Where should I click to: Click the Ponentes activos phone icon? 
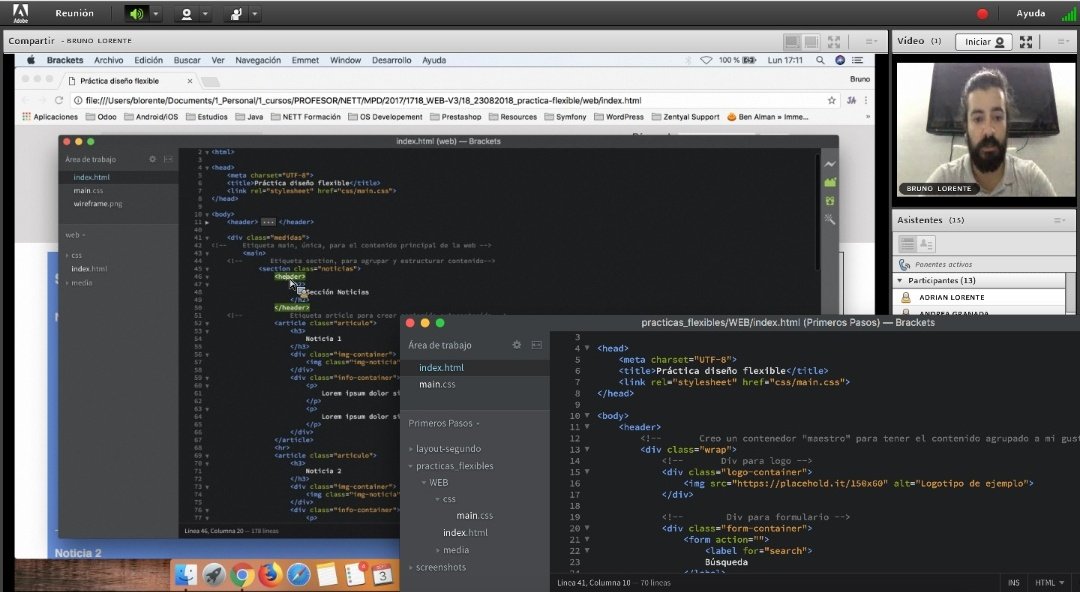pos(904,265)
